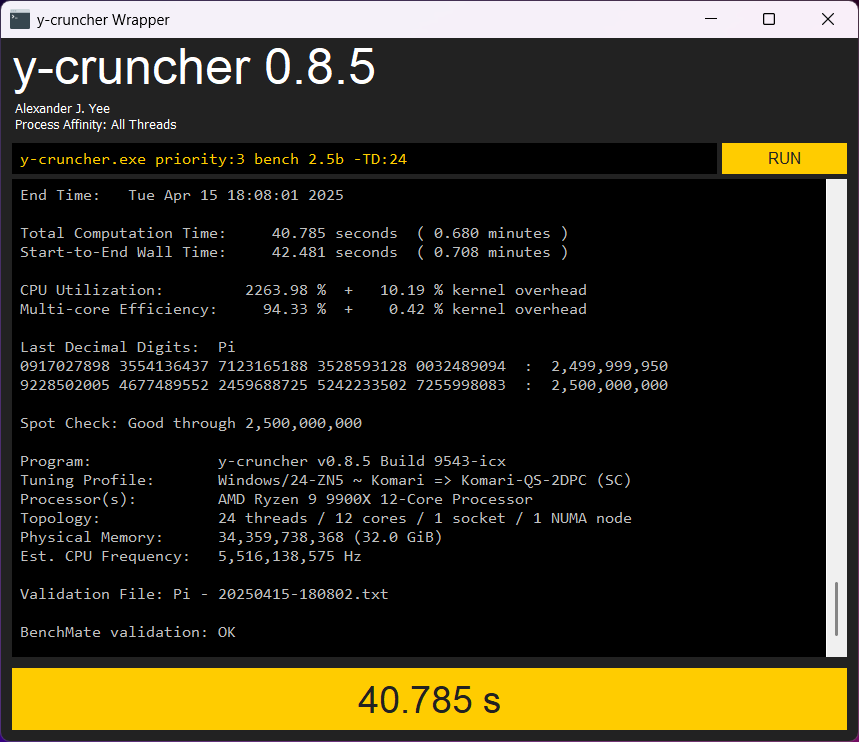This screenshot has height=742, width=859.
Task: Click the Physical Memory 32.0 GiB line
Action: (231, 537)
